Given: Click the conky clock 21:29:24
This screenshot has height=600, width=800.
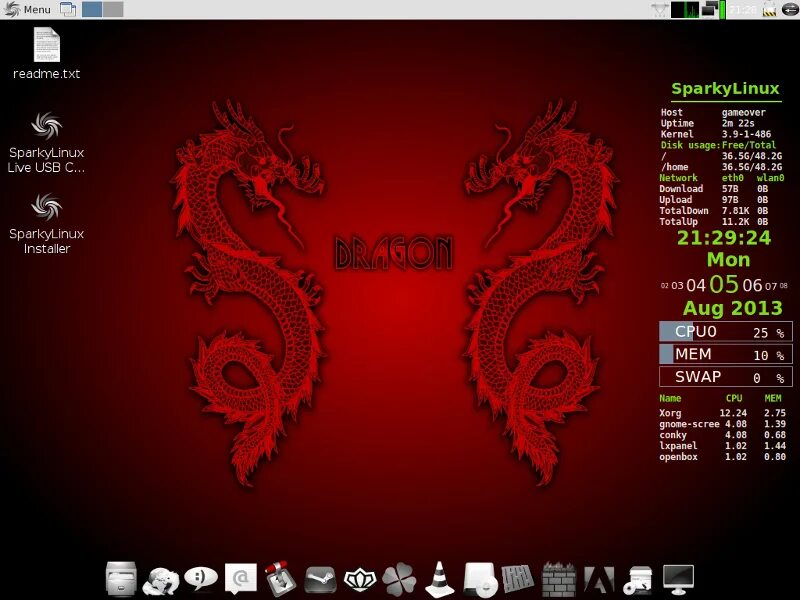Looking at the screenshot, I should click(724, 238).
